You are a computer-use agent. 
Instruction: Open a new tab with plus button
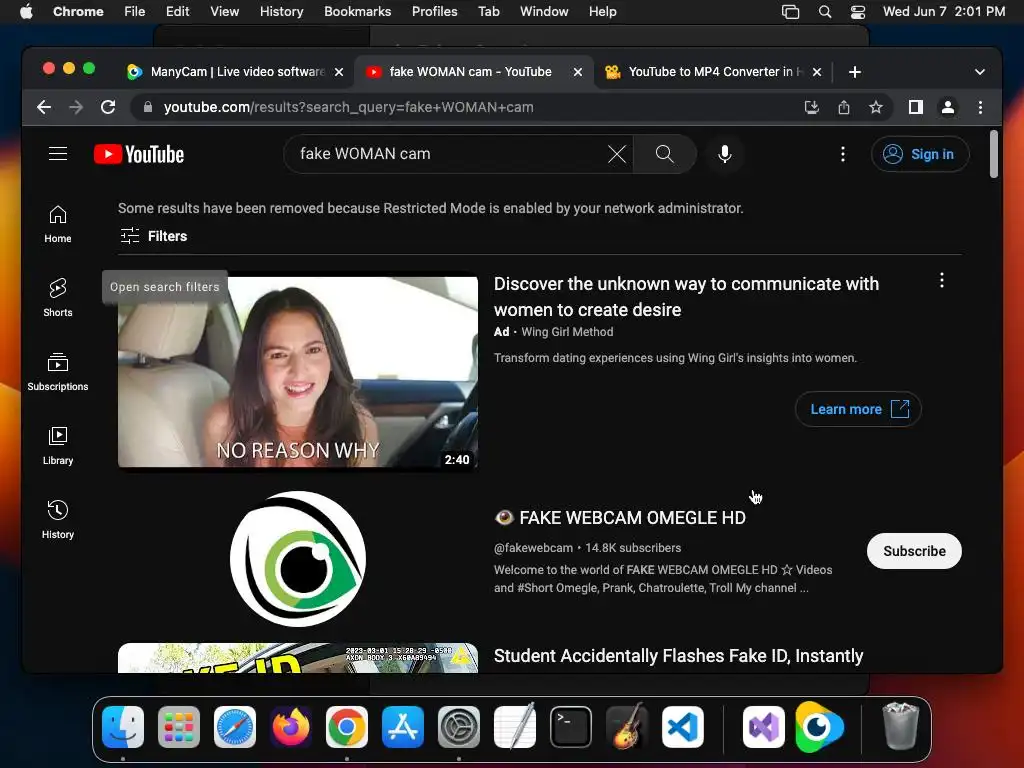click(855, 72)
